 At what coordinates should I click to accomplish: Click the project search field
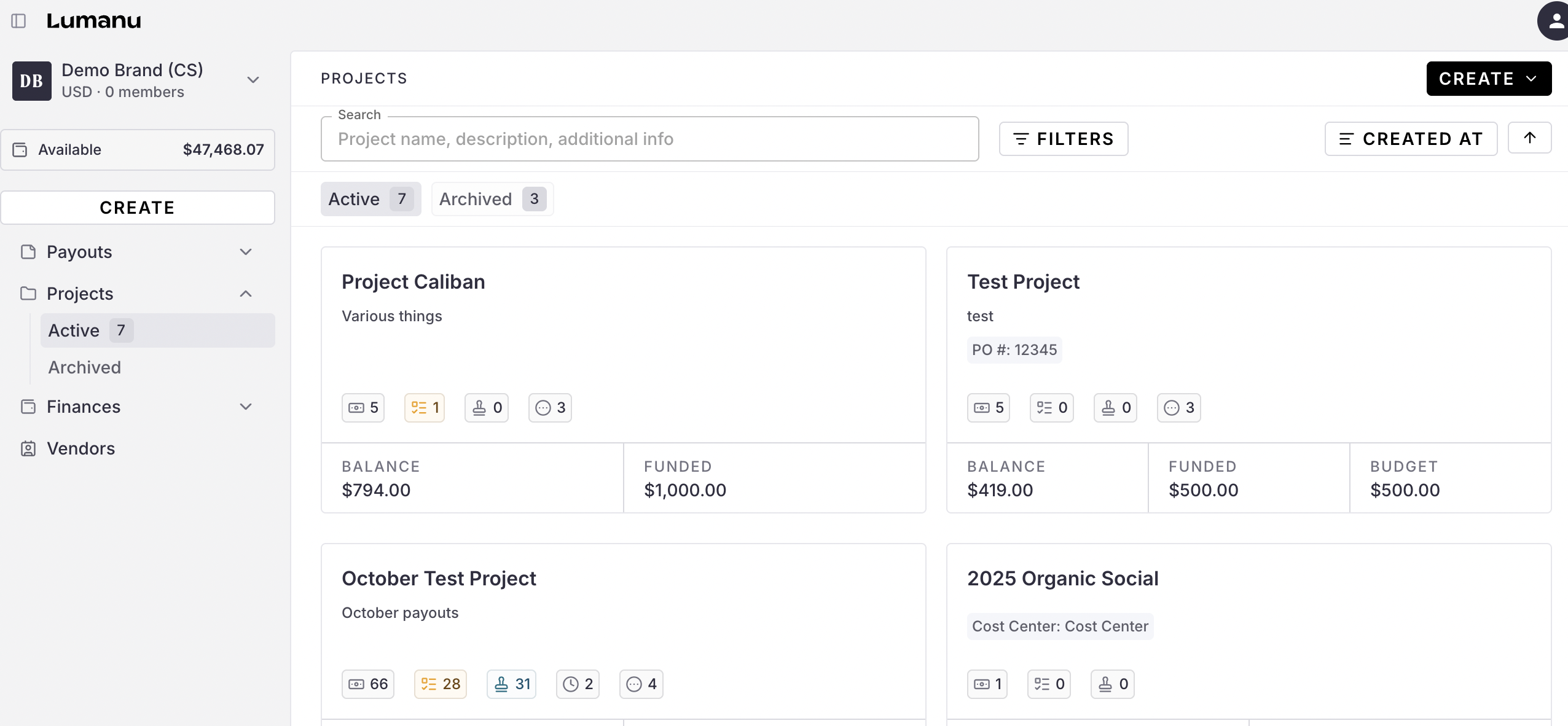pyautogui.click(x=649, y=139)
